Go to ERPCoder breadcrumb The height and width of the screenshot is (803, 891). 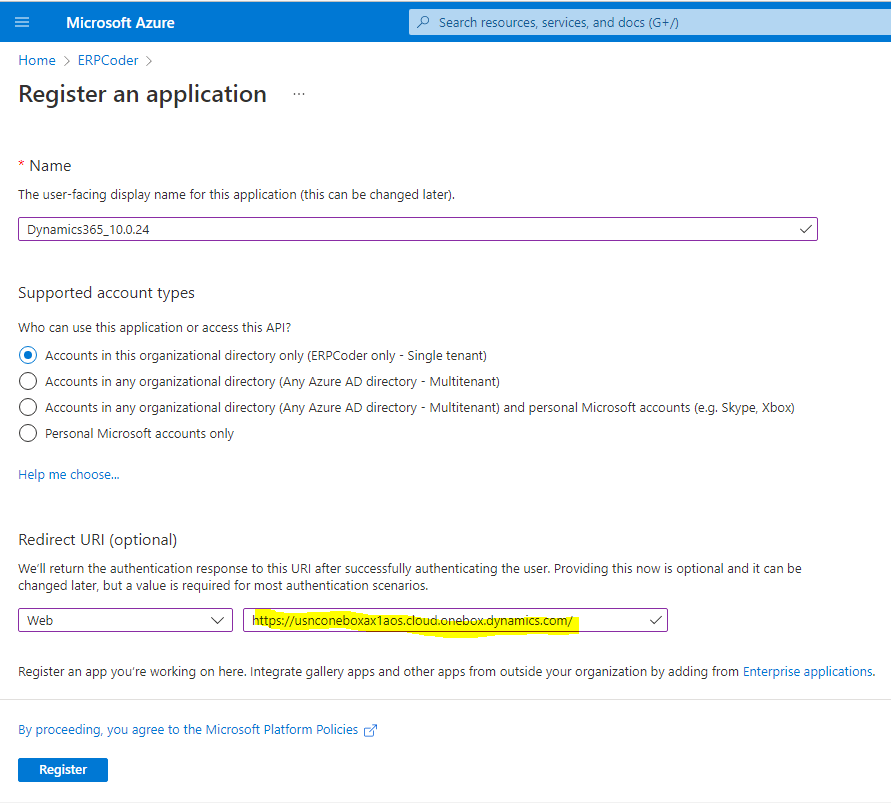coord(108,60)
